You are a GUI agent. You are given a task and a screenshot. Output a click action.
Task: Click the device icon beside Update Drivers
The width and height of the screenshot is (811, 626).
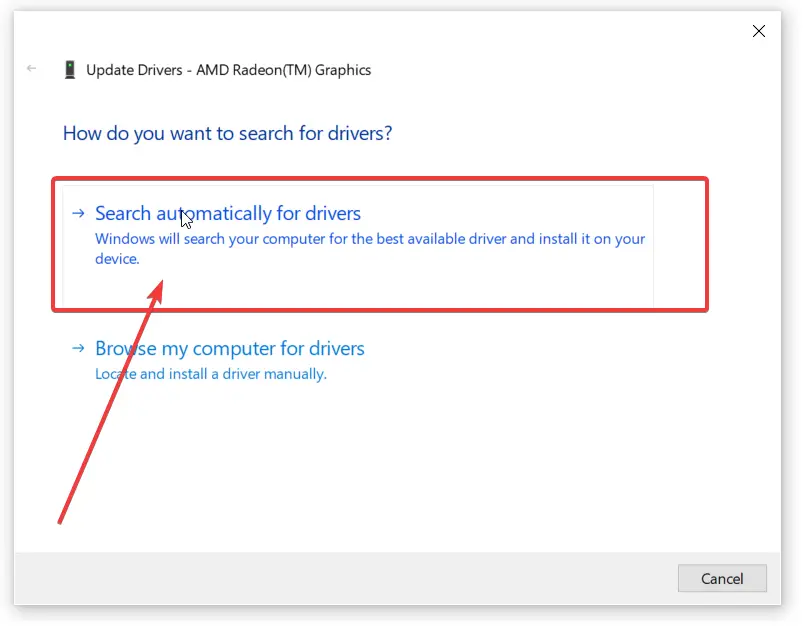(70, 69)
